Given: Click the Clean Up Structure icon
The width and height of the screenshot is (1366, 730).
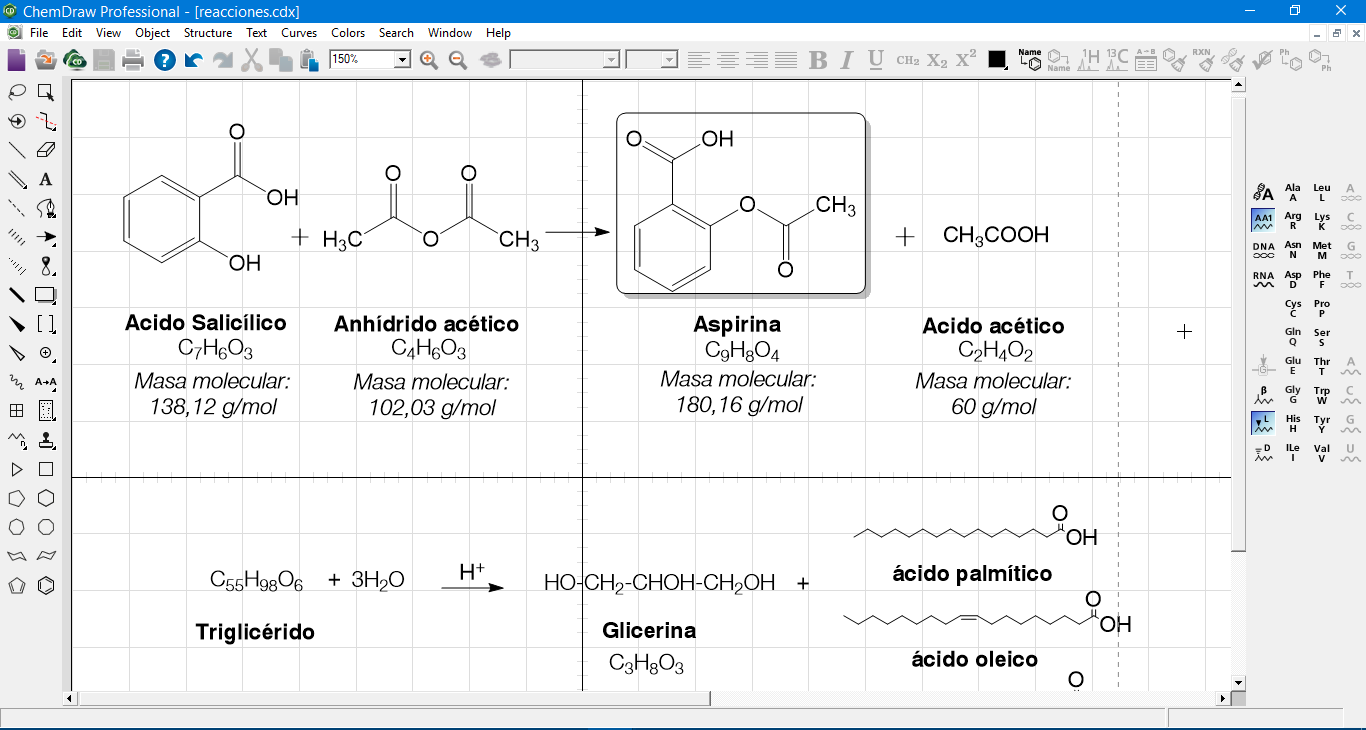Looking at the screenshot, I should [1175, 60].
